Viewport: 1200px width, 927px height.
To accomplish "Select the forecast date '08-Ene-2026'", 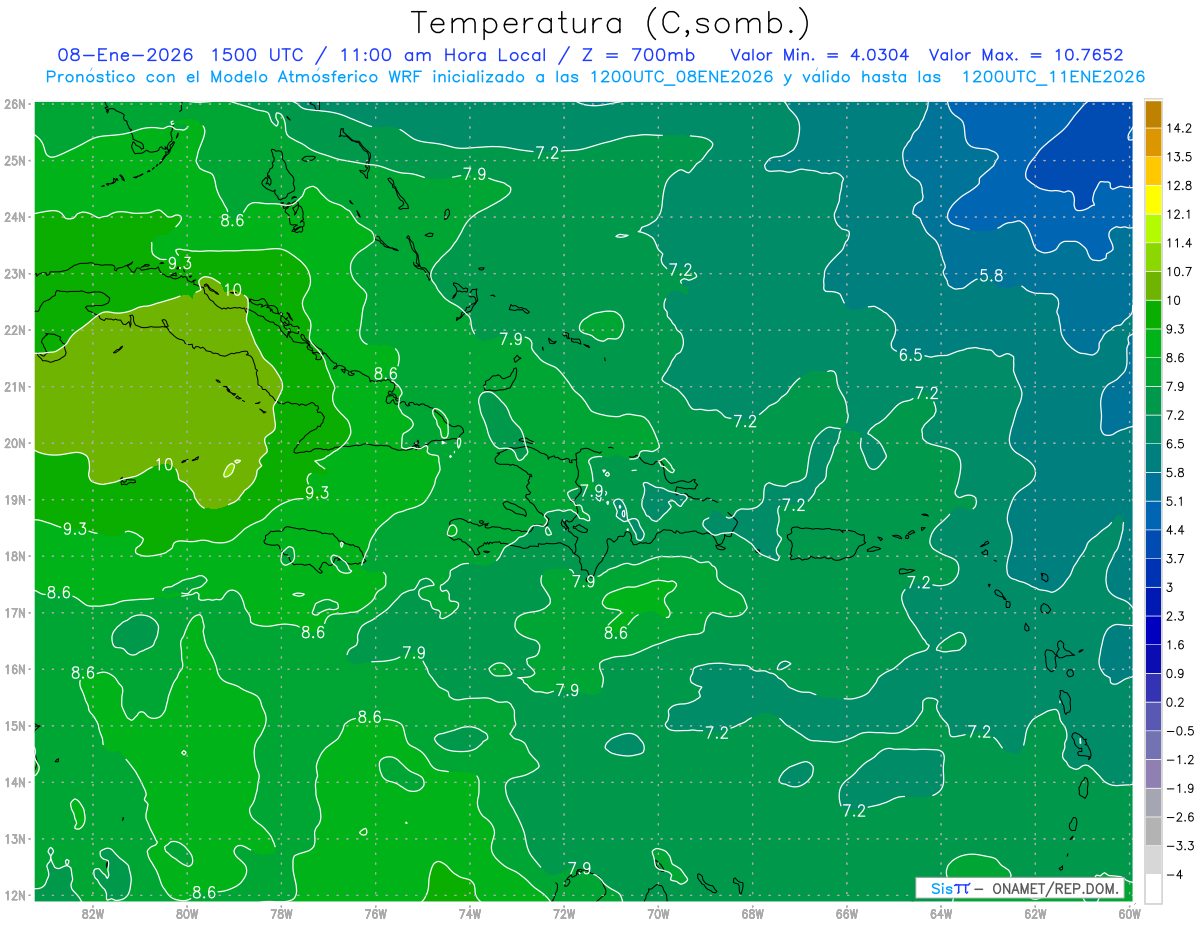I will pos(124,54).
